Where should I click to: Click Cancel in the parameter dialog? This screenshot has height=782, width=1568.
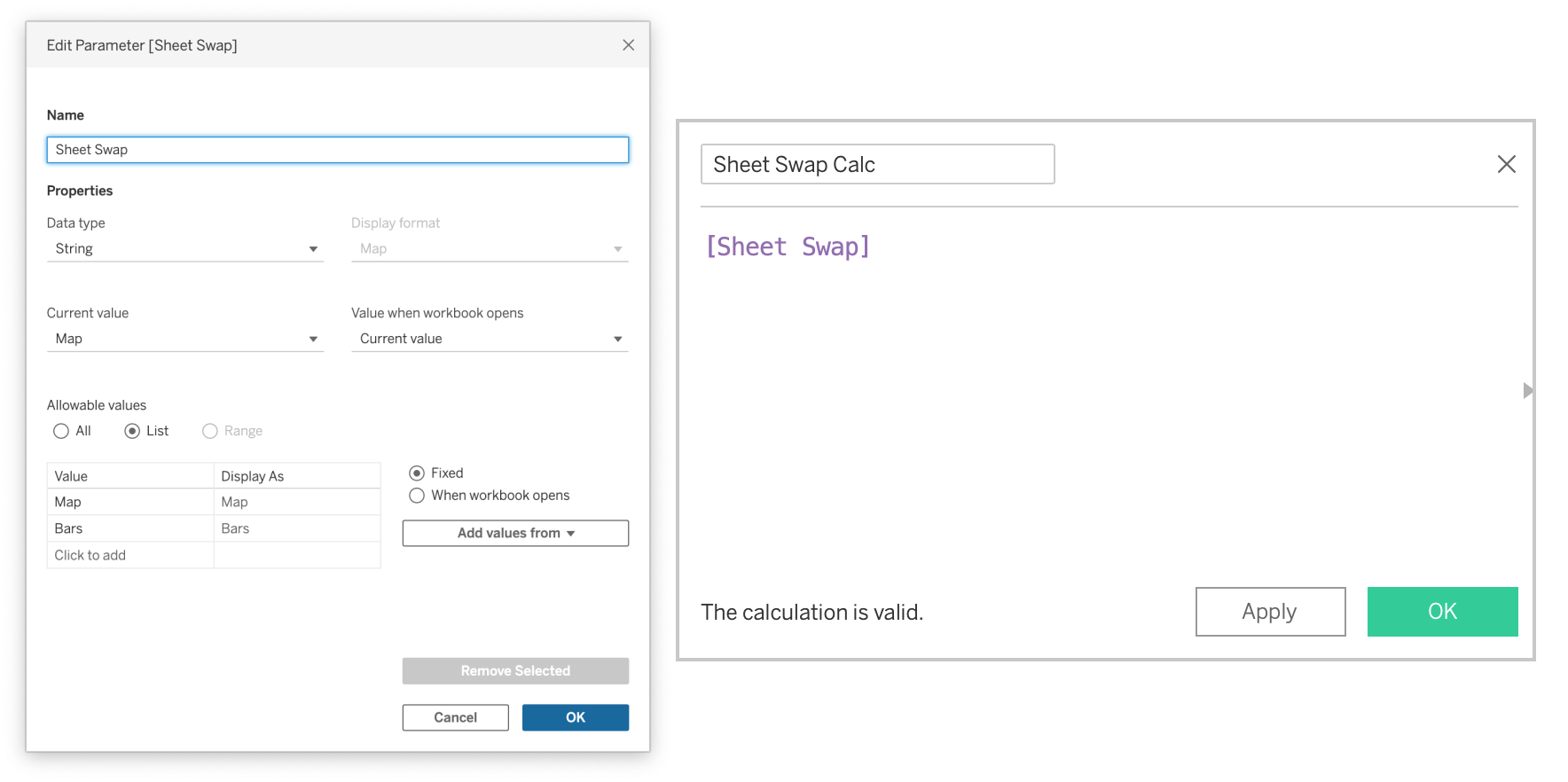[455, 717]
